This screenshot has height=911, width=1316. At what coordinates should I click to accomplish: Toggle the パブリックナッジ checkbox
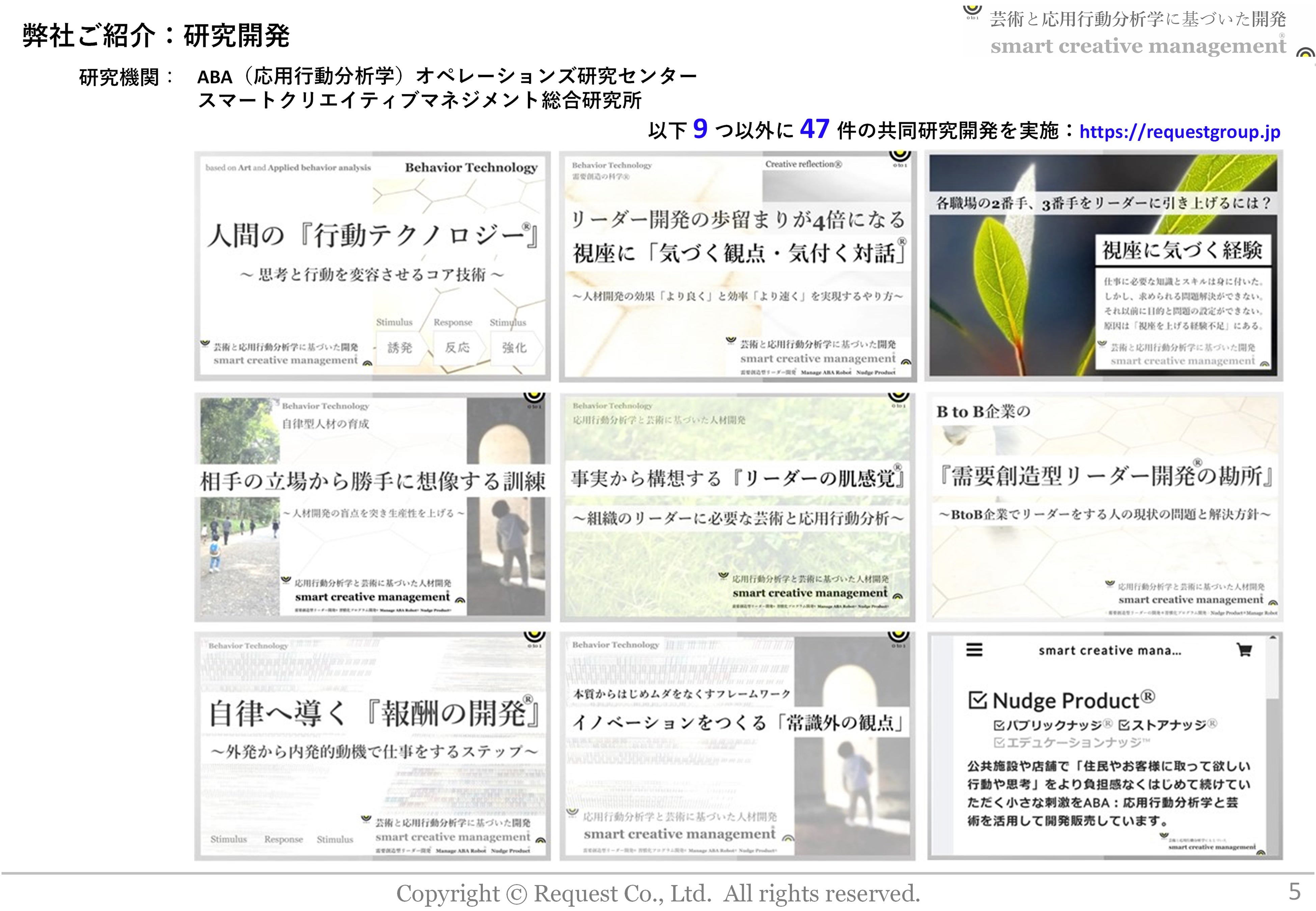(x=999, y=725)
